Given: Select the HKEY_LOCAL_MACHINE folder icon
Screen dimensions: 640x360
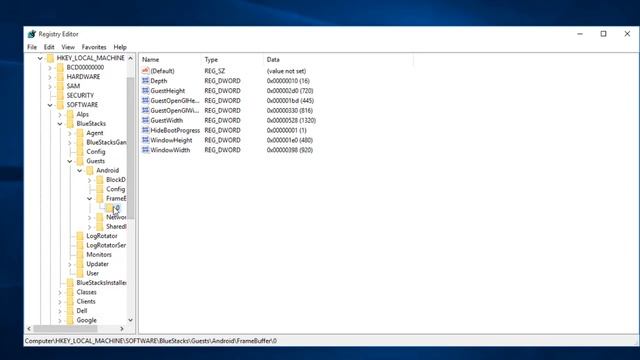Looking at the screenshot, I should (50, 58).
